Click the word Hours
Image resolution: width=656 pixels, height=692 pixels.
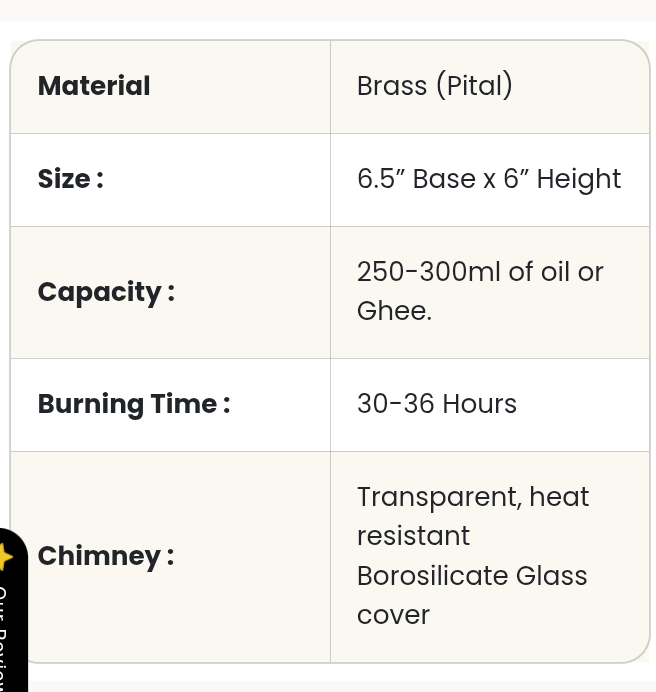[479, 404]
